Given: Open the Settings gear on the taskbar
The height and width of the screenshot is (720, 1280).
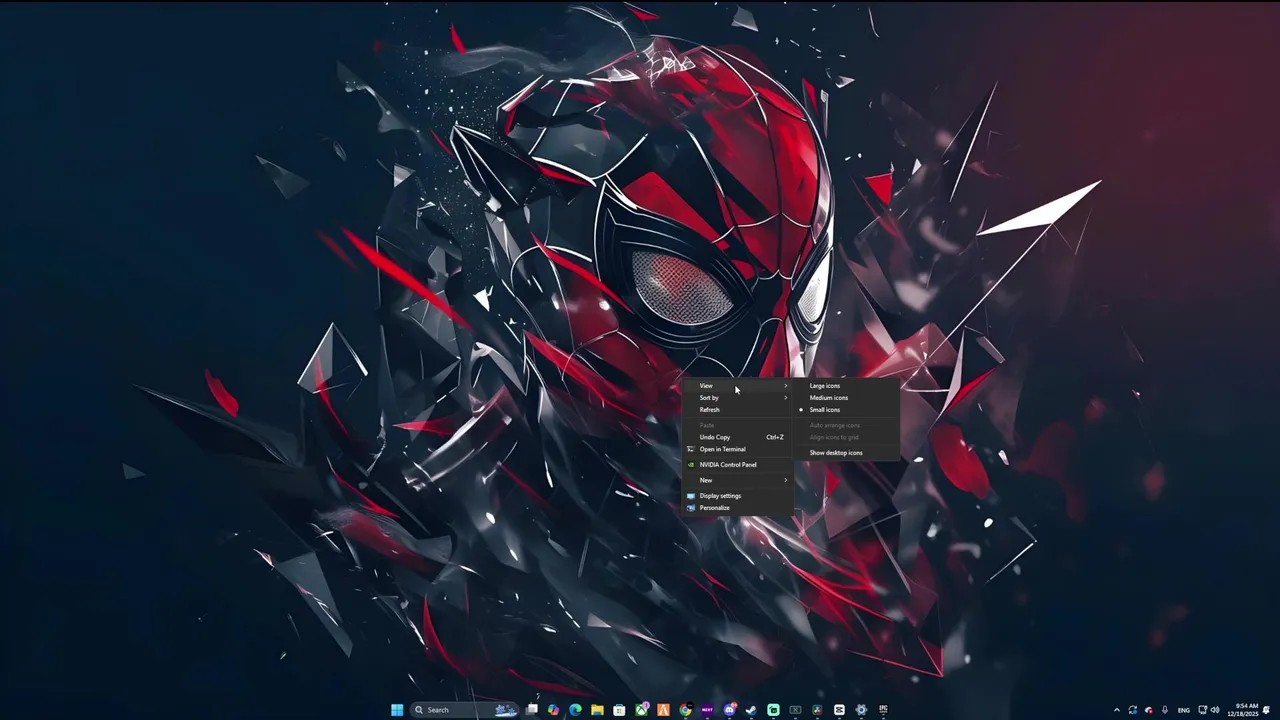Looking at the screenshot, I should pyautogui.click(x=861, y=710).
